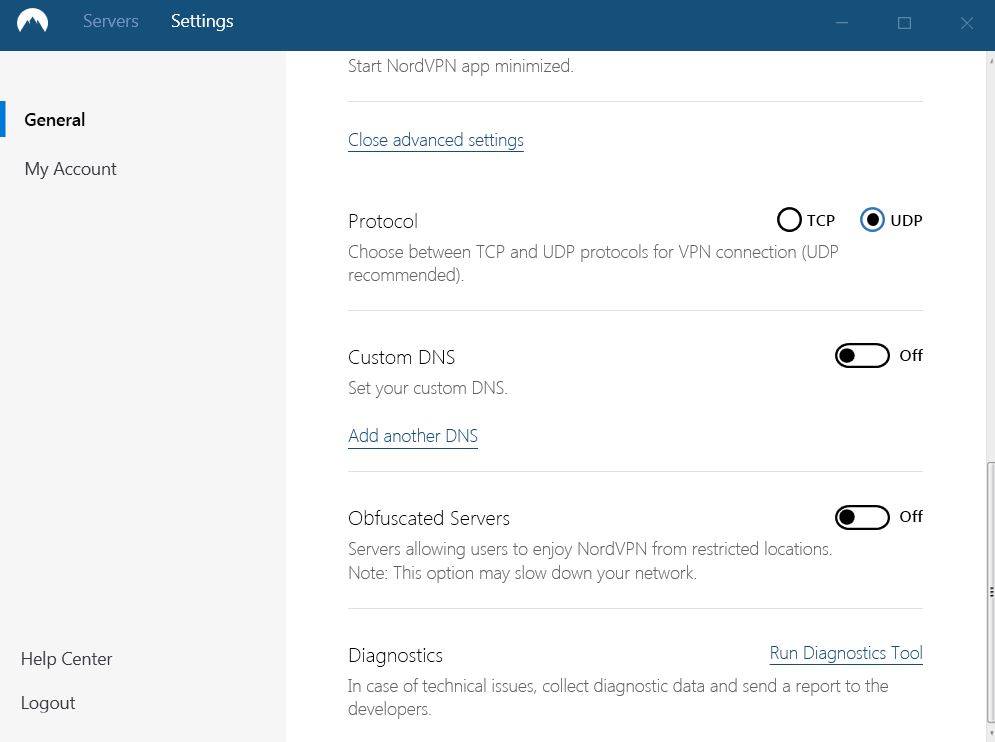
Task: Maximize the NordVPN window
Action: coord(904,22)
